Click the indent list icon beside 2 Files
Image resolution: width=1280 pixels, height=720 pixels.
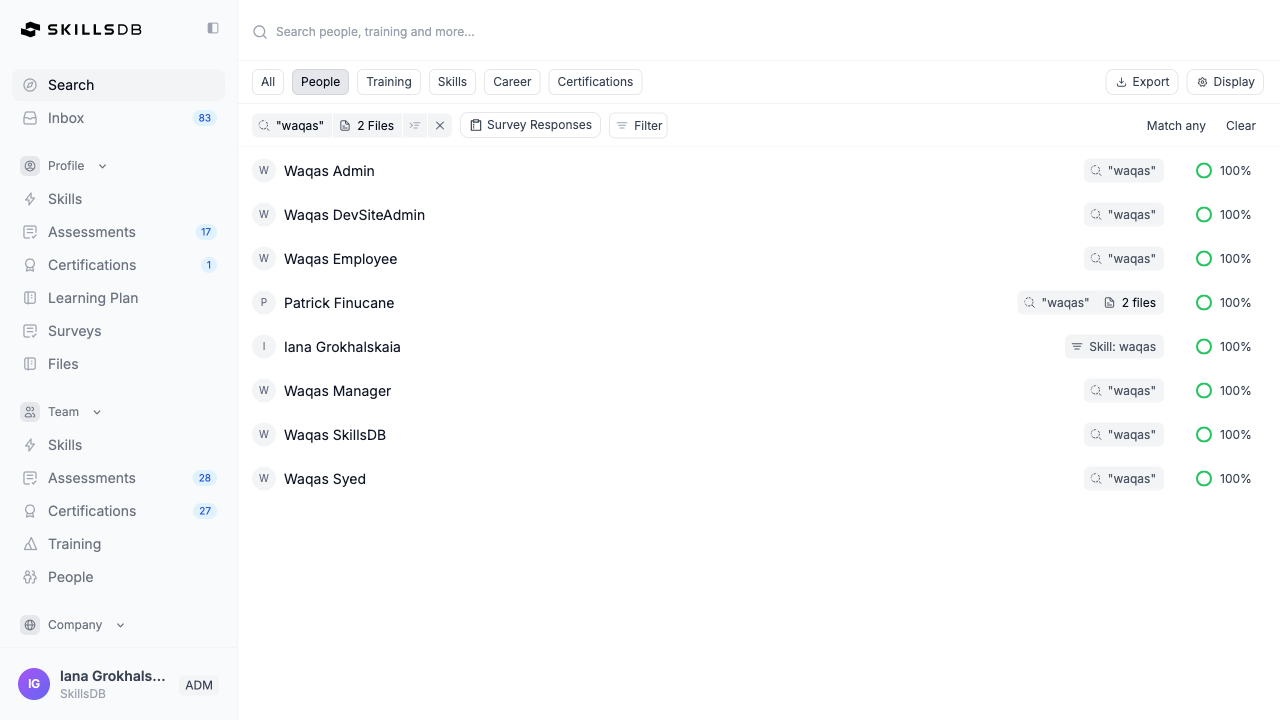[415, 126]
